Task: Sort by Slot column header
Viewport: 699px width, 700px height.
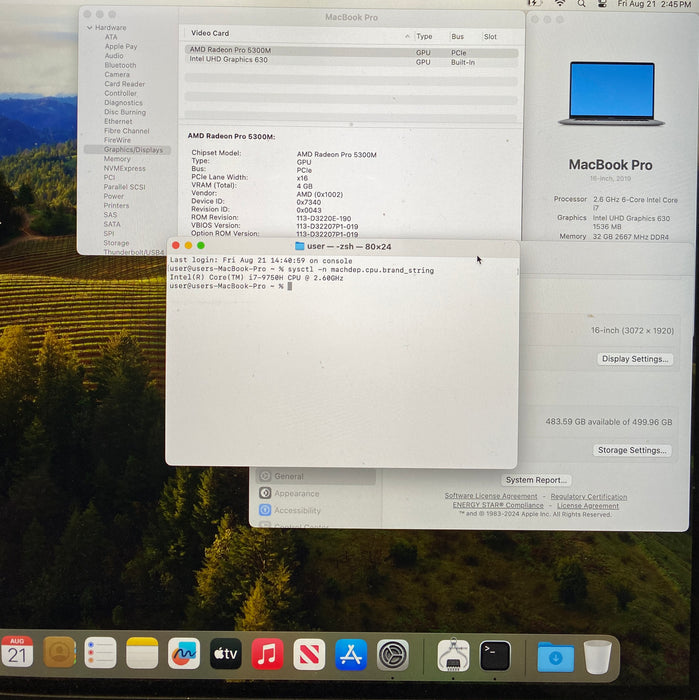Action: pyautogui.click(x=490, y=37)
